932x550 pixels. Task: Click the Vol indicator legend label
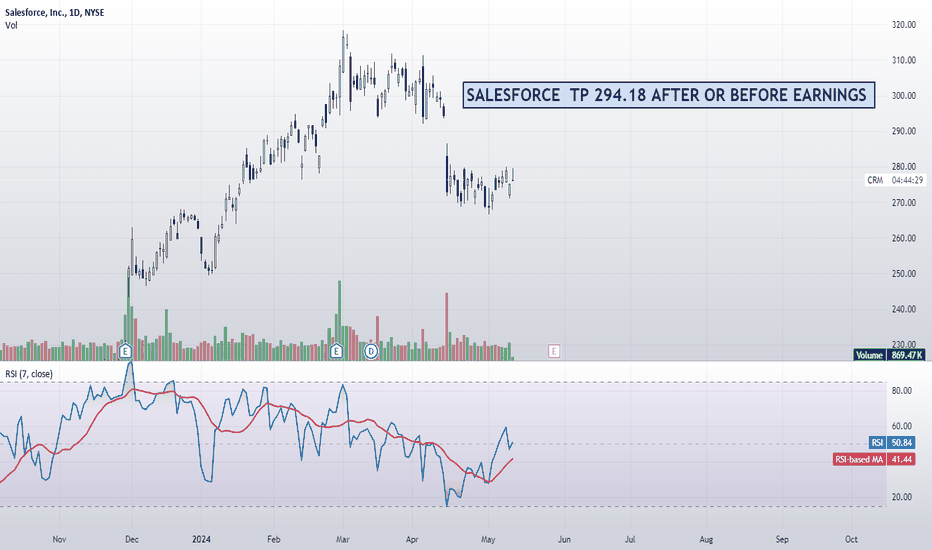coord(11,26)
